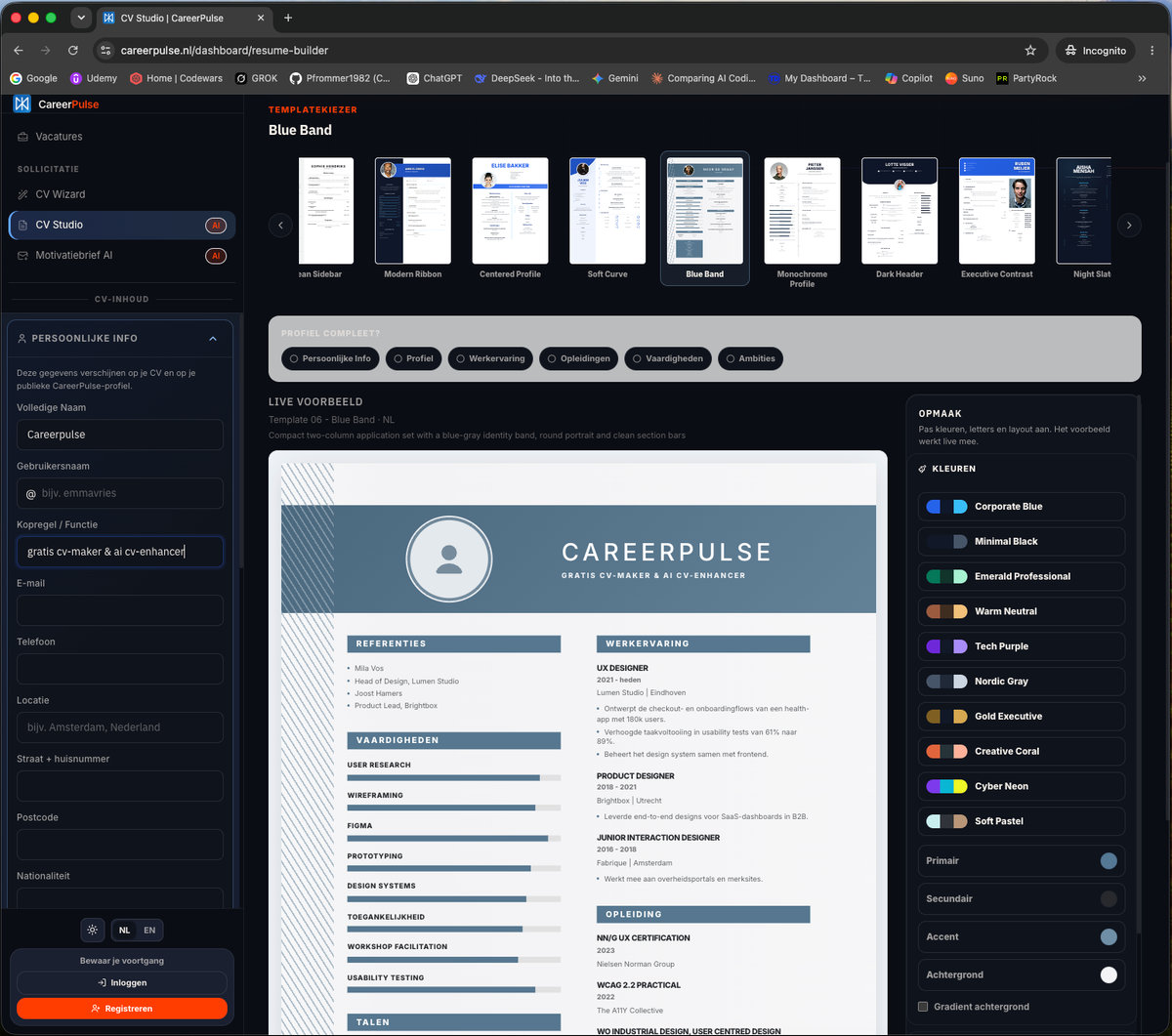Click the Kleuren palette icon
The height and width of the screenshot is (1036, 1172).
coord(923,469)
